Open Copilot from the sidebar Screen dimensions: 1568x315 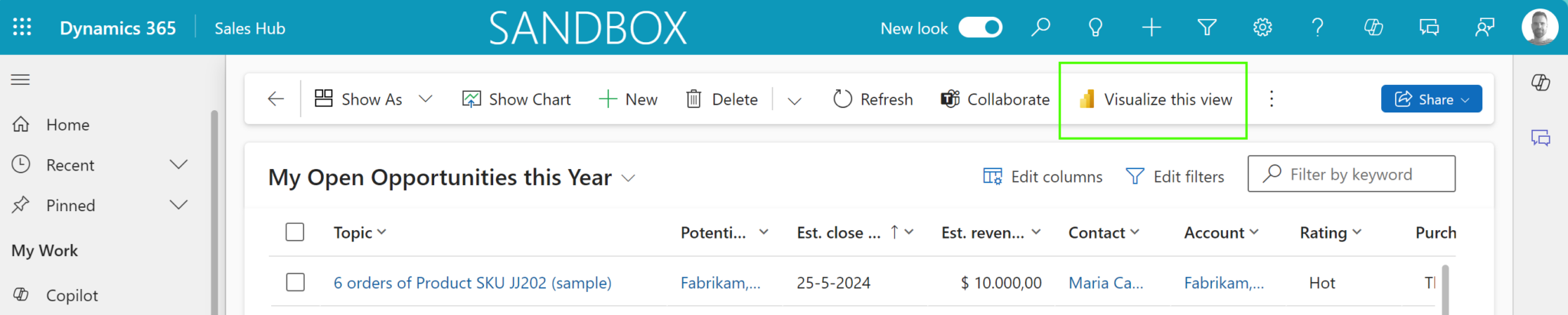click(72, 295)
